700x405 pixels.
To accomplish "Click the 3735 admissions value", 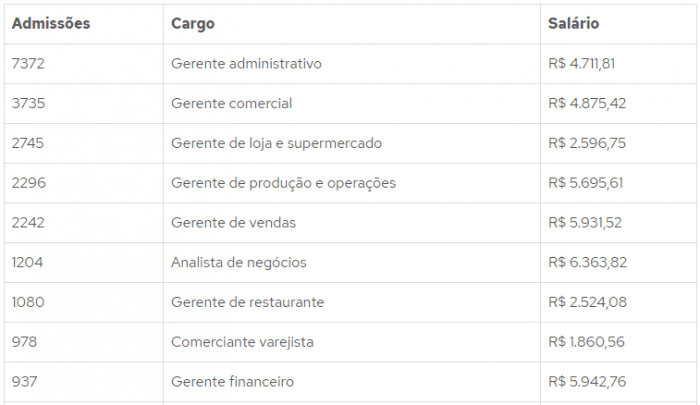I will pos(29,103).
